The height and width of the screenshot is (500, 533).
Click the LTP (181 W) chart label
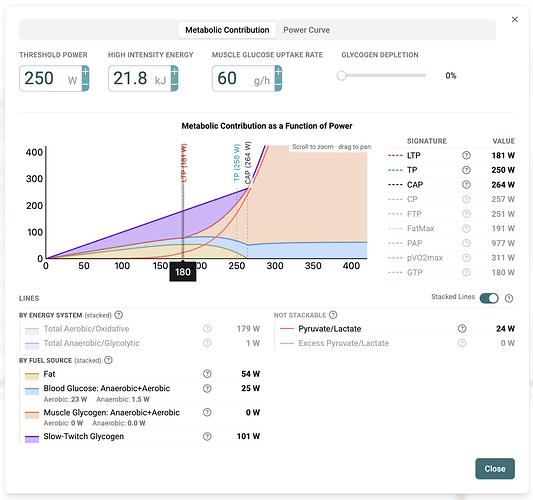tap(184, 163)
